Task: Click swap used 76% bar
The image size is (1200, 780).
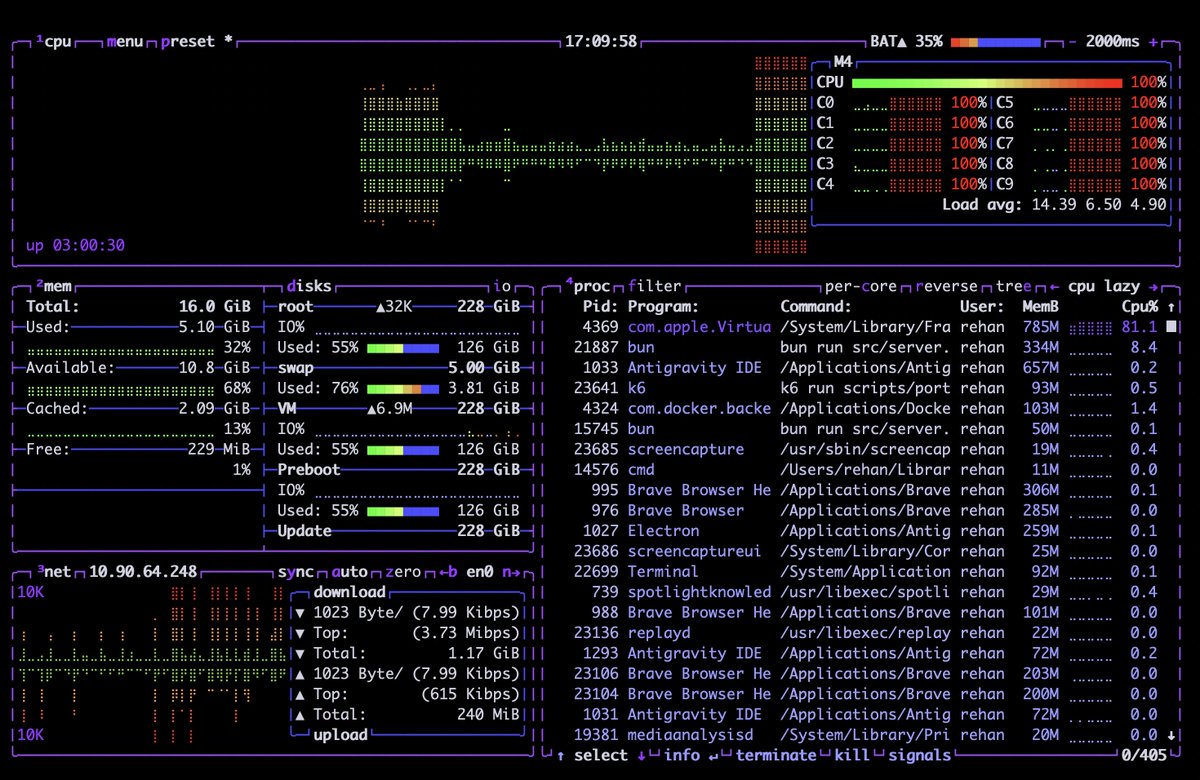Action: 403,388
